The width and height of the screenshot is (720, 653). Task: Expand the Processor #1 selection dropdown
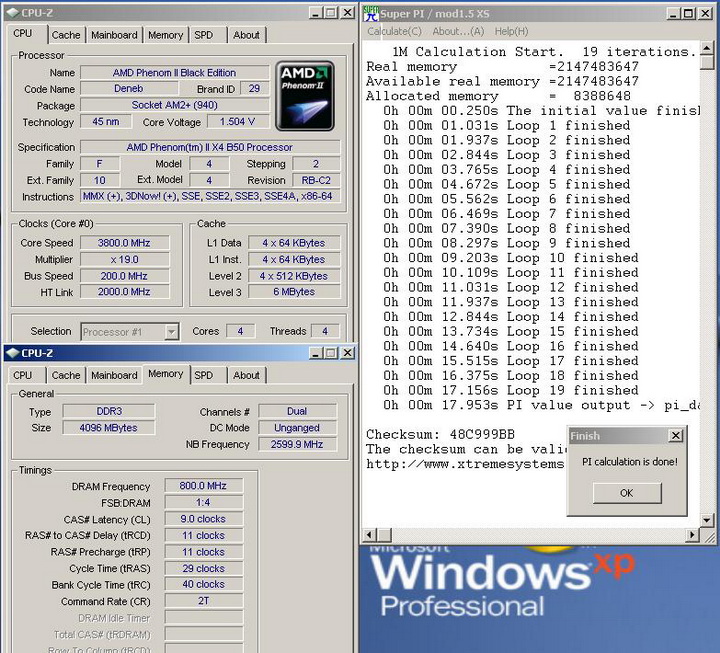(x=171, y=332)
